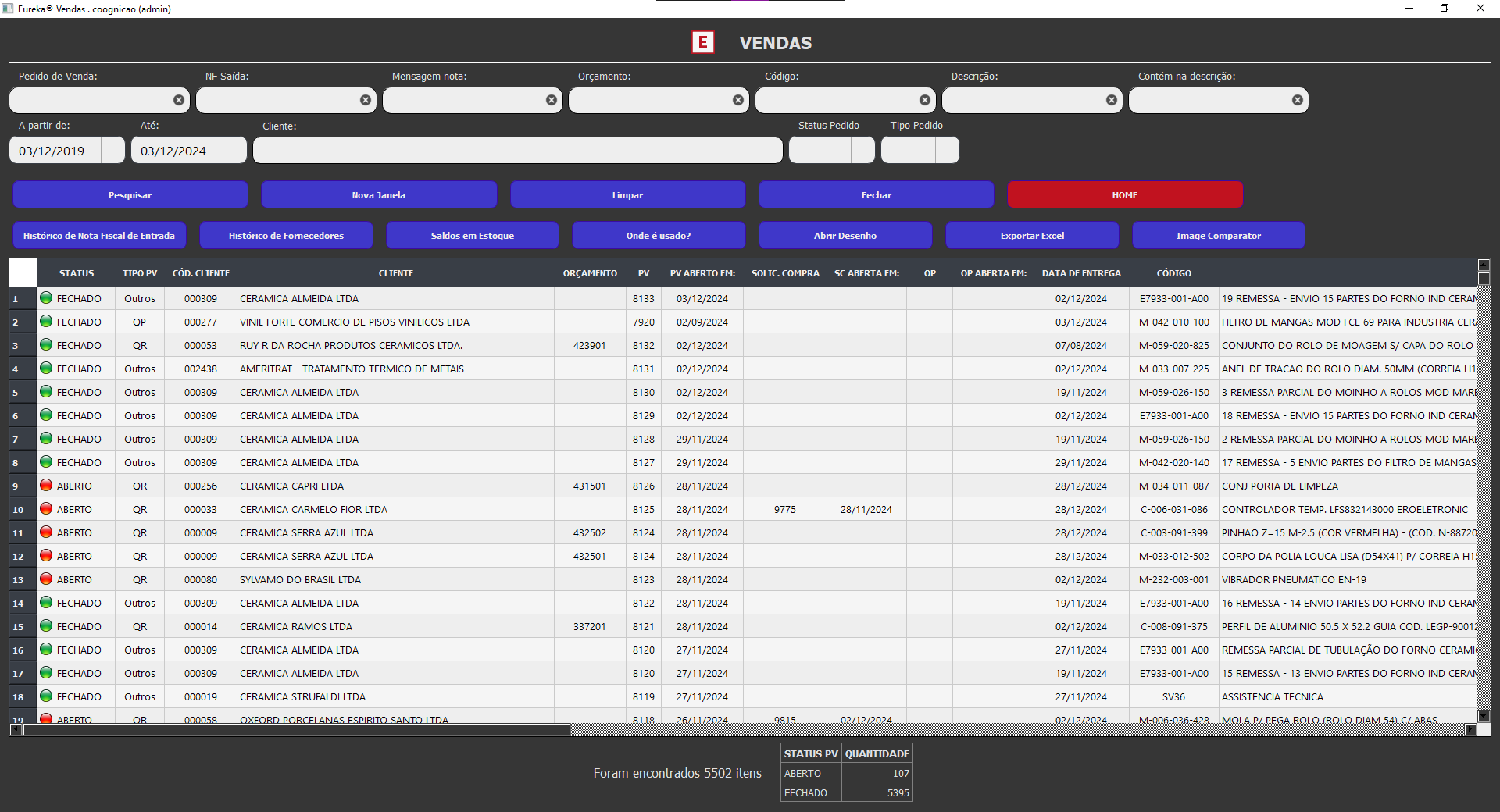Screen dimensions: 1500x812
Task: Select row header number 10
Action: pos(23,509)
